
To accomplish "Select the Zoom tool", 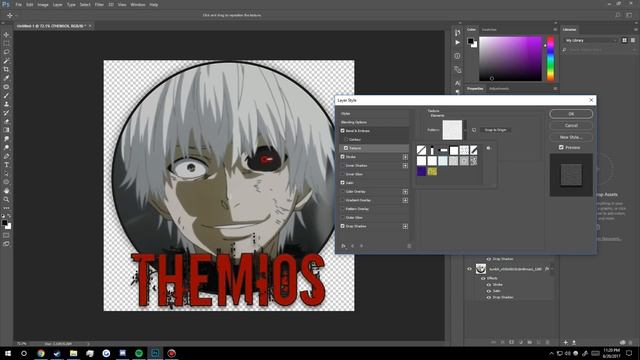I will [x=6, y=200].
